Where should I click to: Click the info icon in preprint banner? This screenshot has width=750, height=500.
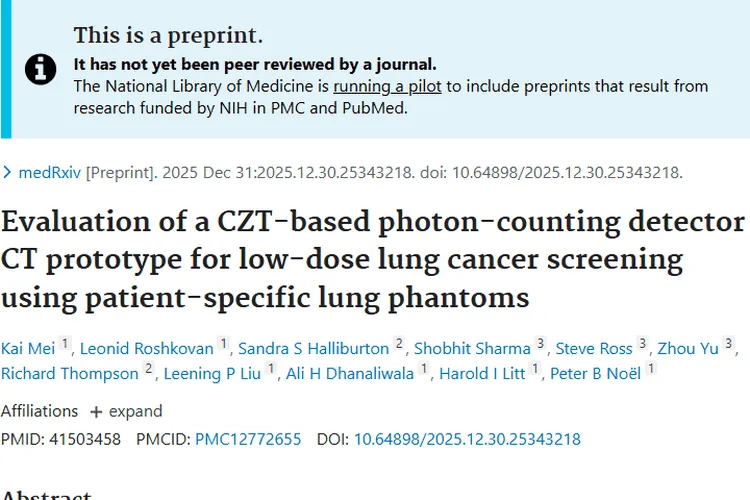click(40, 69)
